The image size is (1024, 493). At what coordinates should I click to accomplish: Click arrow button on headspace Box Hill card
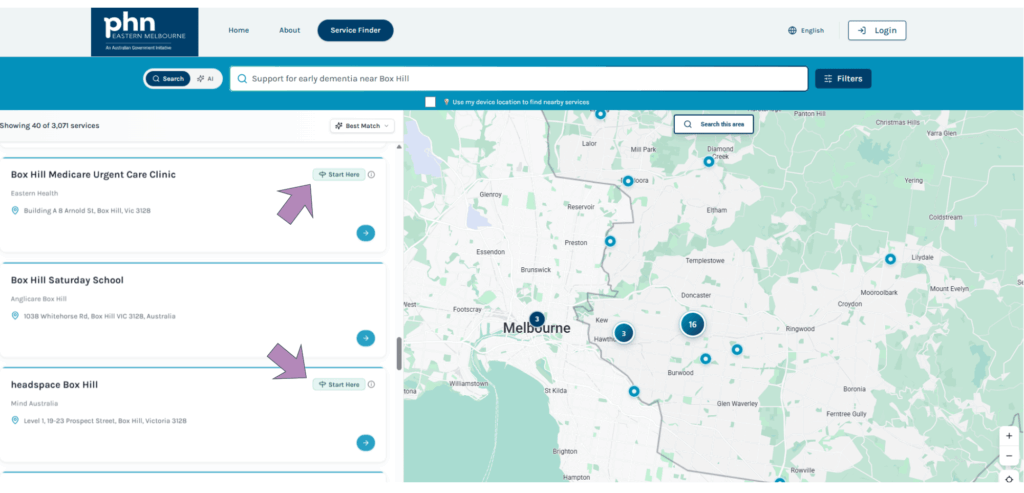click(366, 443)
